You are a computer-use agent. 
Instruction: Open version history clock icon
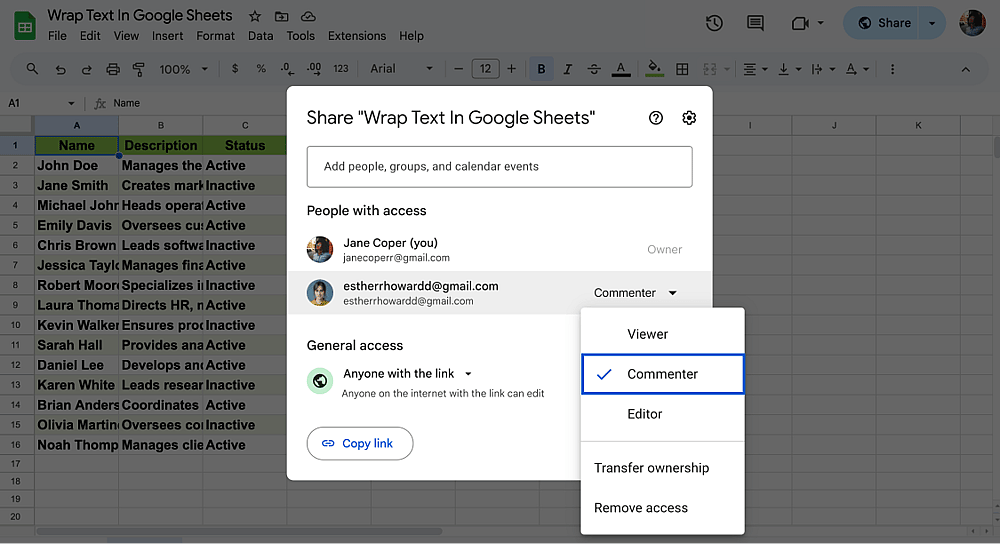click(x=714, y=23)
